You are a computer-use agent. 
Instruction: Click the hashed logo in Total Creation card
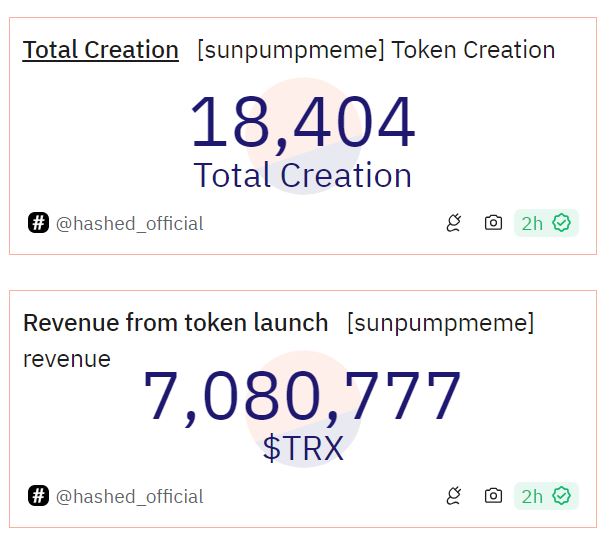(x=38, y=223)
